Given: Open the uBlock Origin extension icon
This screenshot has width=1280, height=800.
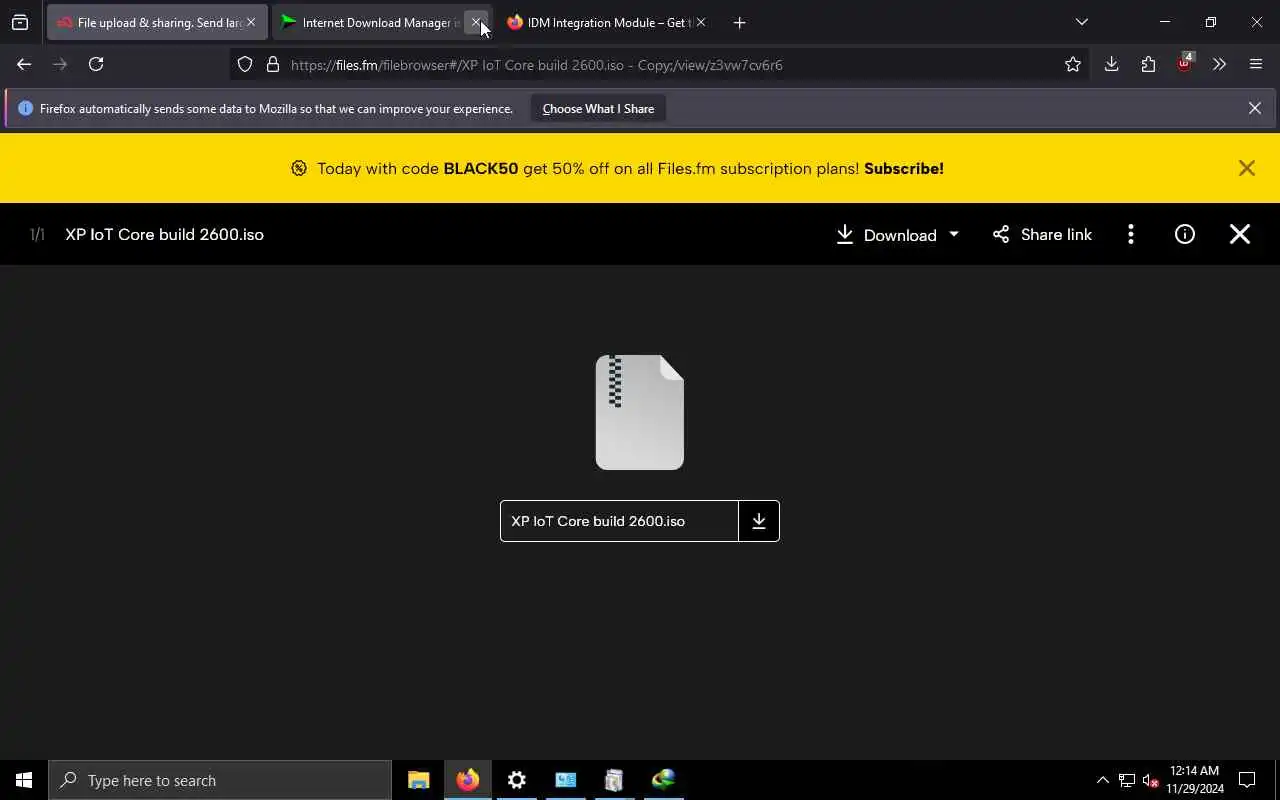Looking at the screenshot, I should pos(1184,64).
